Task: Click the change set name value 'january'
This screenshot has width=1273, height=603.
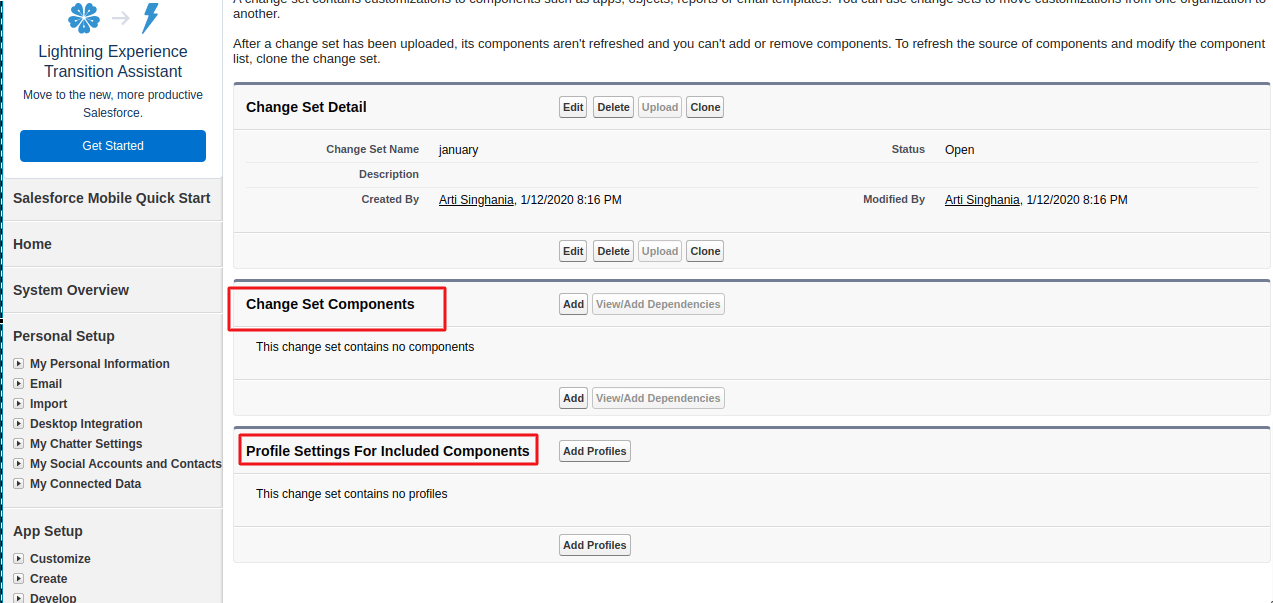Action: pyautogui.click(x=459, y=150)
